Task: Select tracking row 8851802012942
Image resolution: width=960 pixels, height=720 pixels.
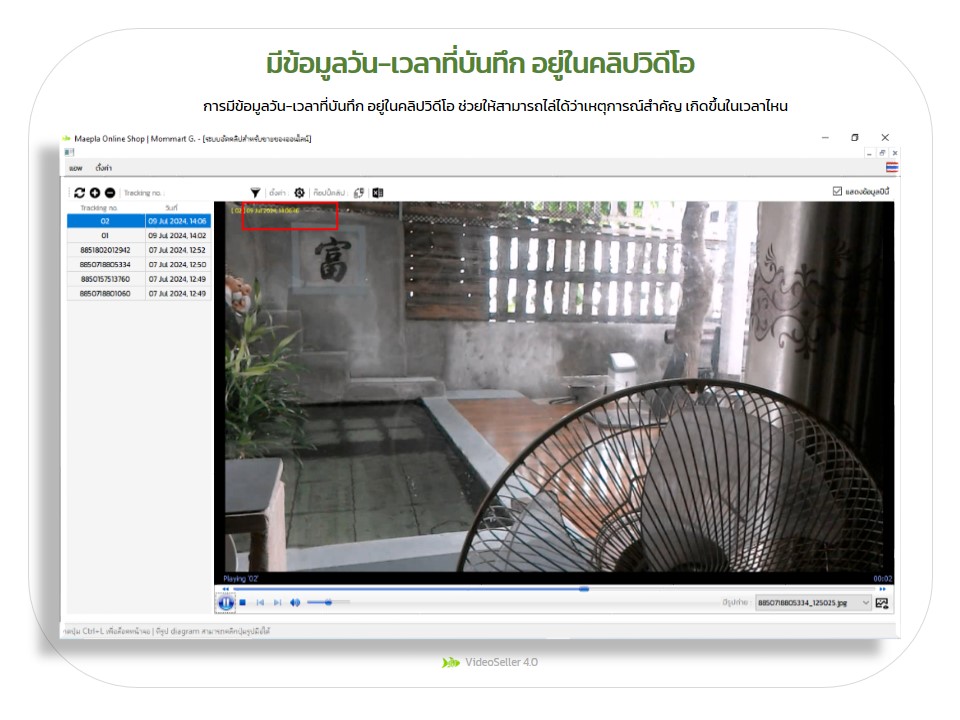Action: [x=105, y=250]
